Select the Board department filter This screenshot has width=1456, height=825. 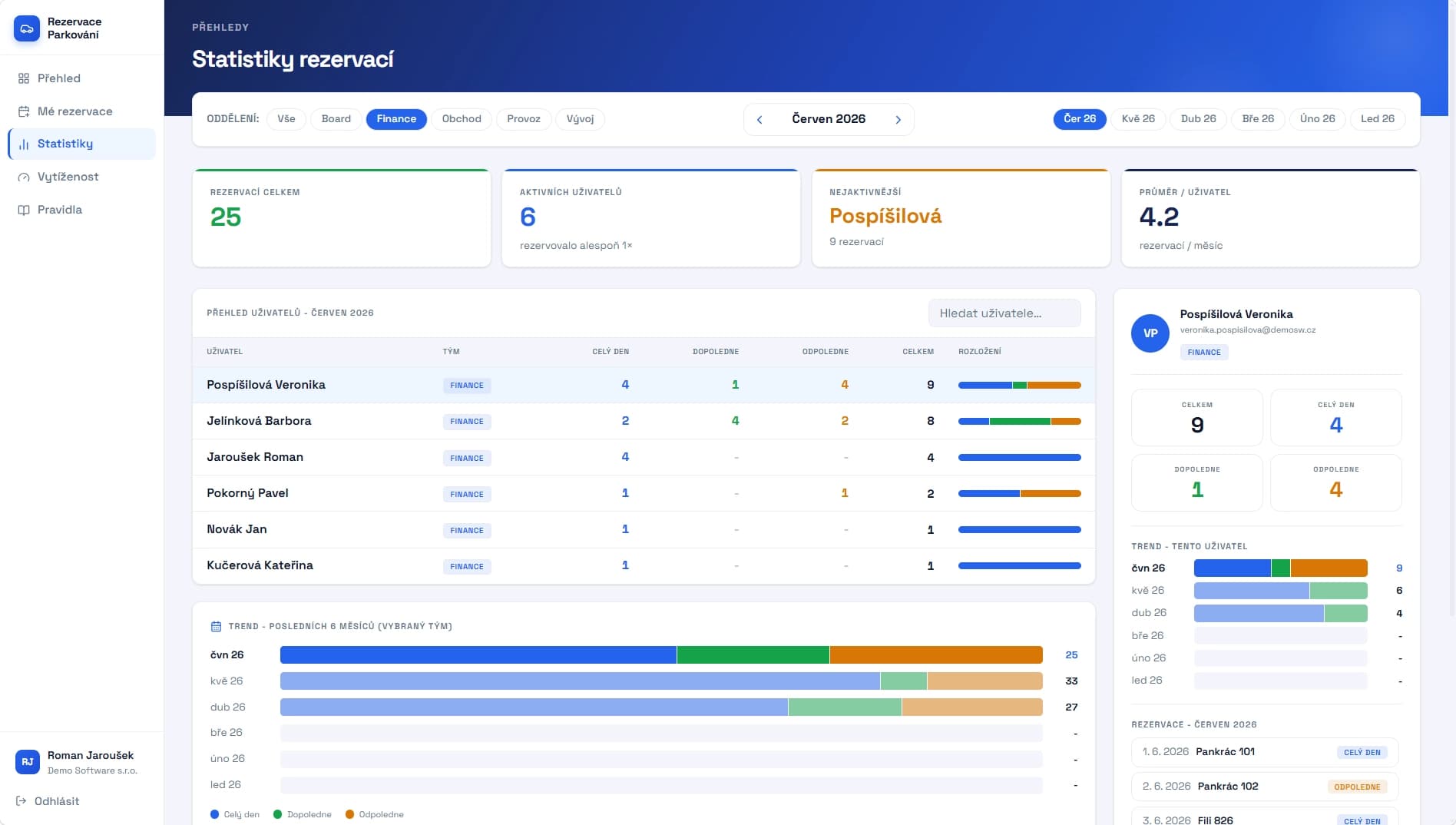pyautogui.click(x=336, y=119)
